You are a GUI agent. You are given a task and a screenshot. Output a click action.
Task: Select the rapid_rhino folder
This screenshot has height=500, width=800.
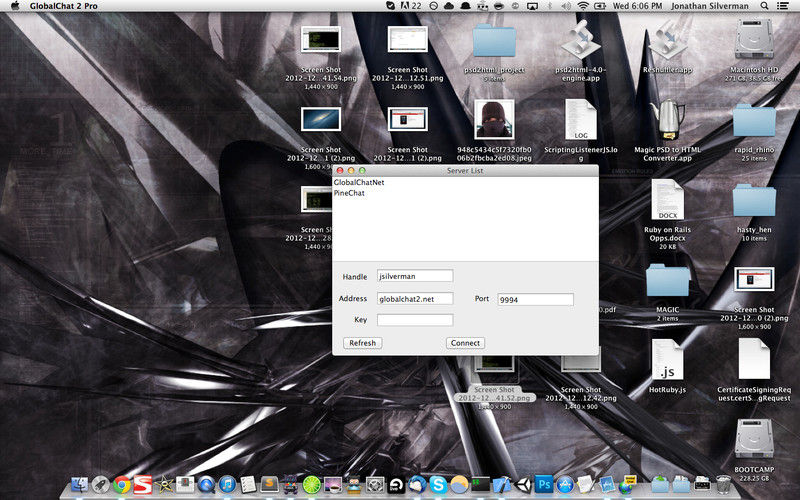pyautogui.click(x=754, y=120)
